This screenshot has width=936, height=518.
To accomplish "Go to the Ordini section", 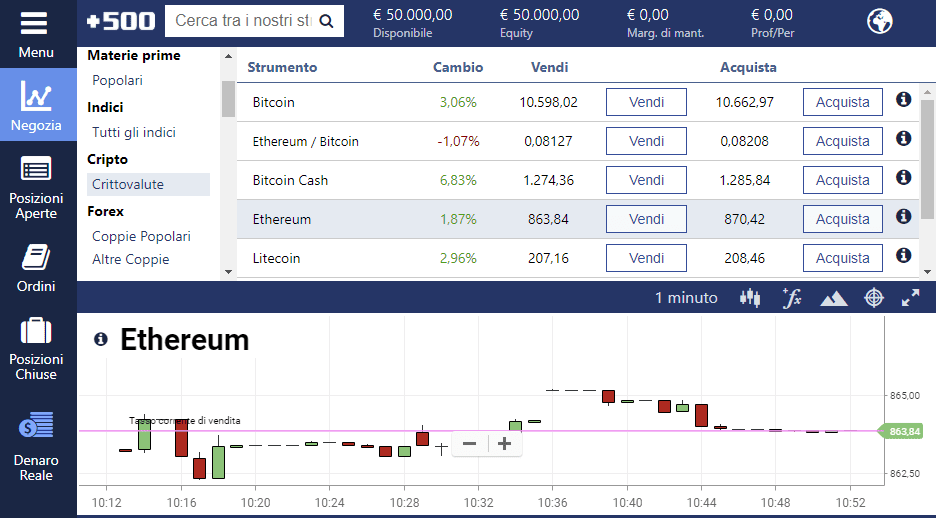I will 36,267.
